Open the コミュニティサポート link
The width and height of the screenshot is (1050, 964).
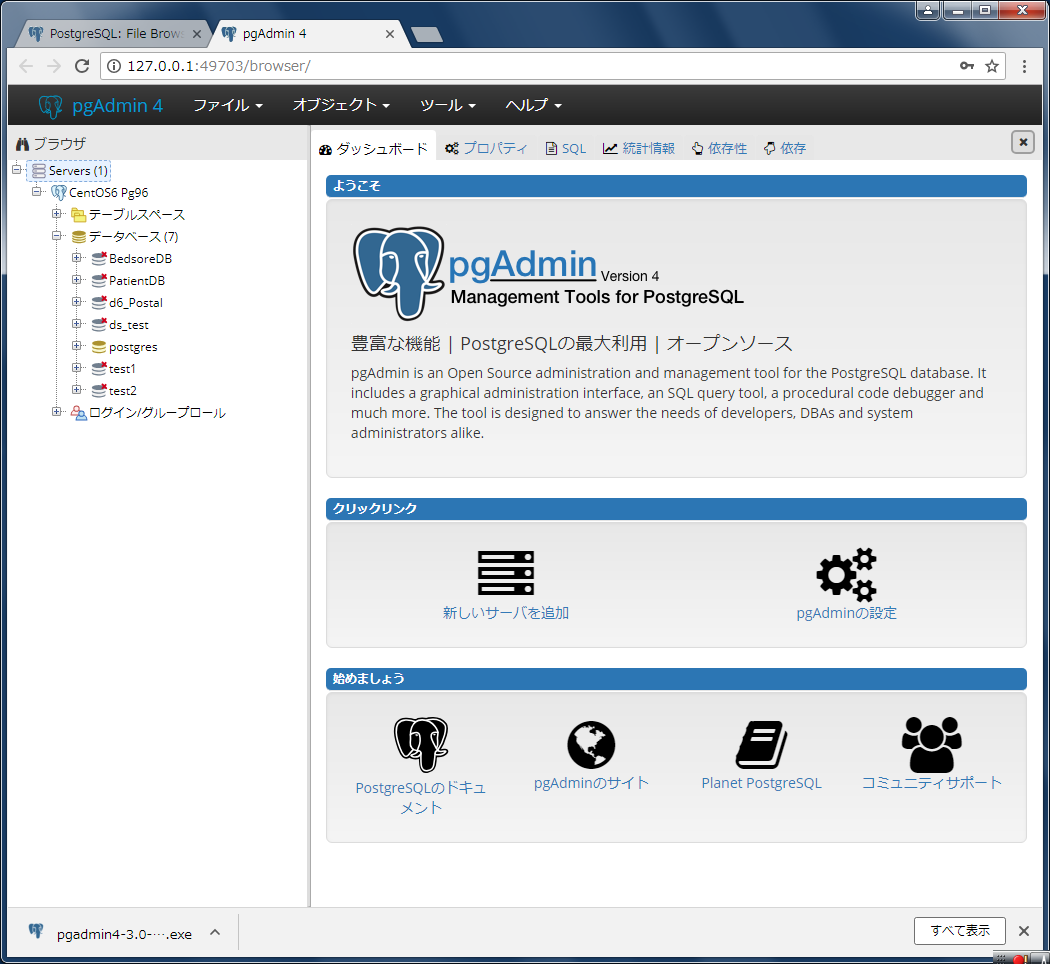pos(931,783)
